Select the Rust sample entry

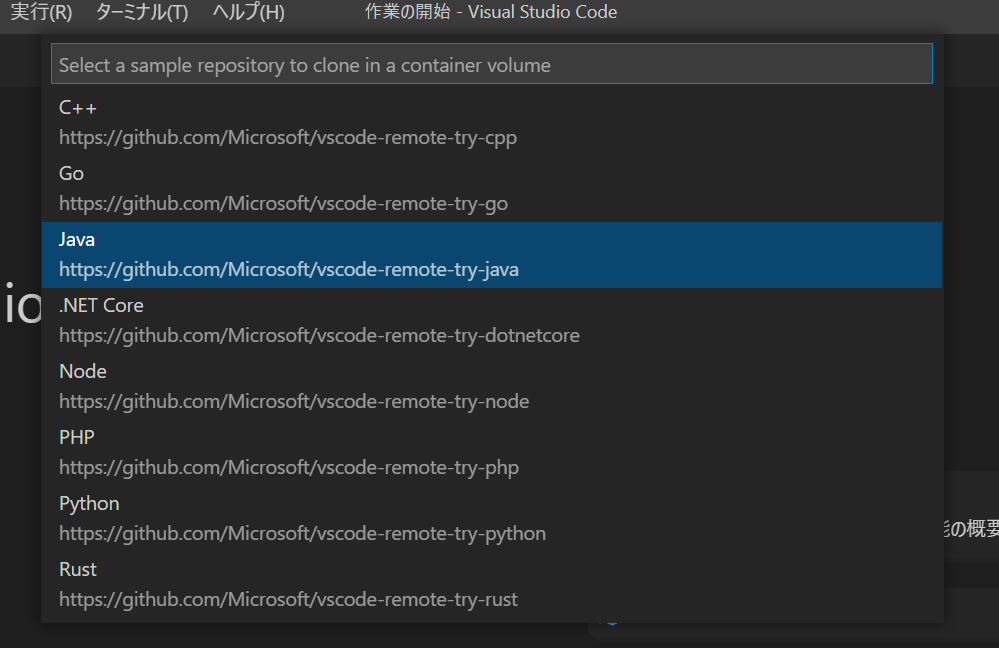(491, 584)
